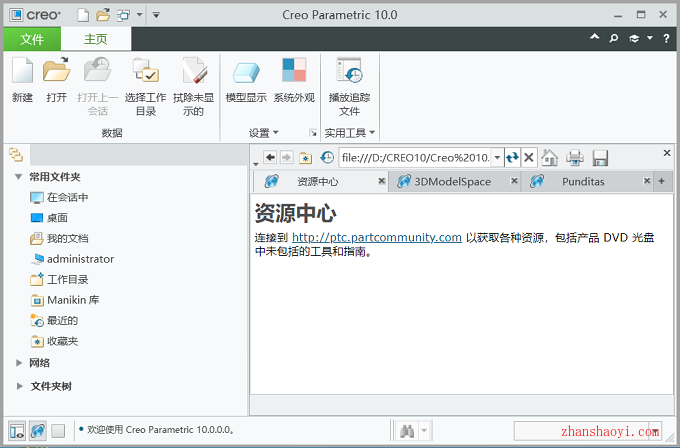Stop loading with the X icon
This screenshot has height=448, width=680.
coord(529,157)
